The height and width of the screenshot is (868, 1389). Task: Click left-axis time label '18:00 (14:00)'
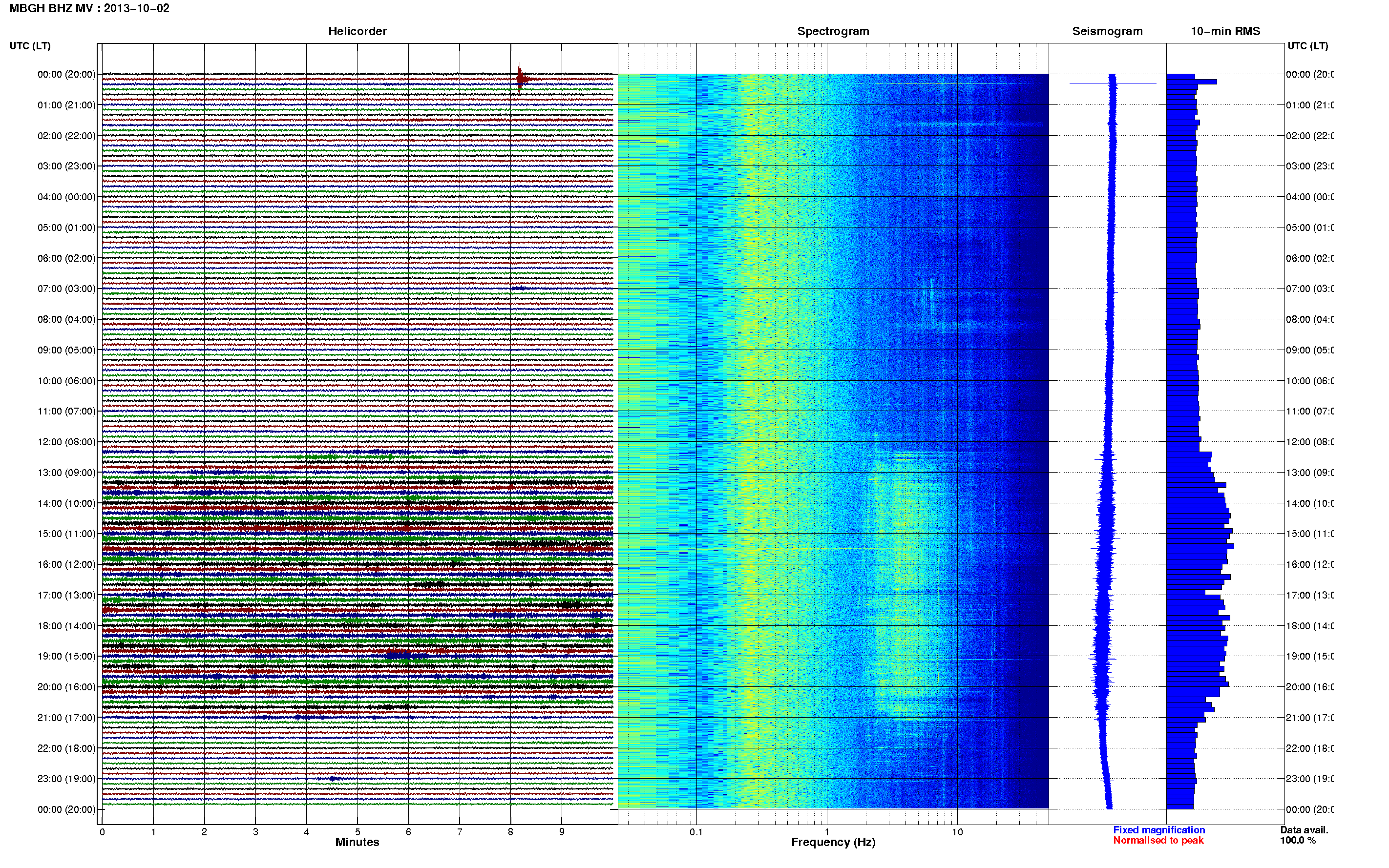click(x=66, y=626)
